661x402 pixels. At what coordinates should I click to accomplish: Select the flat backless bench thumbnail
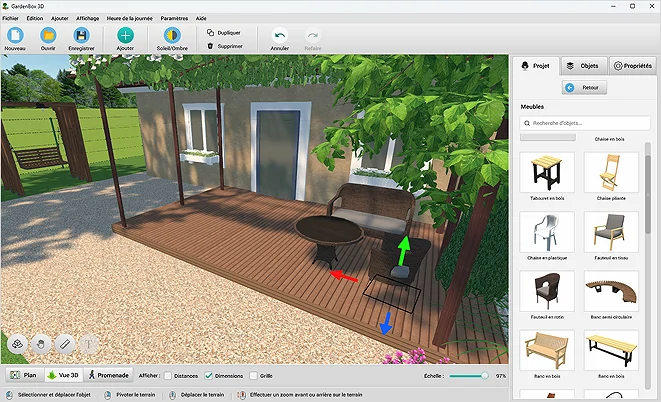611,350
